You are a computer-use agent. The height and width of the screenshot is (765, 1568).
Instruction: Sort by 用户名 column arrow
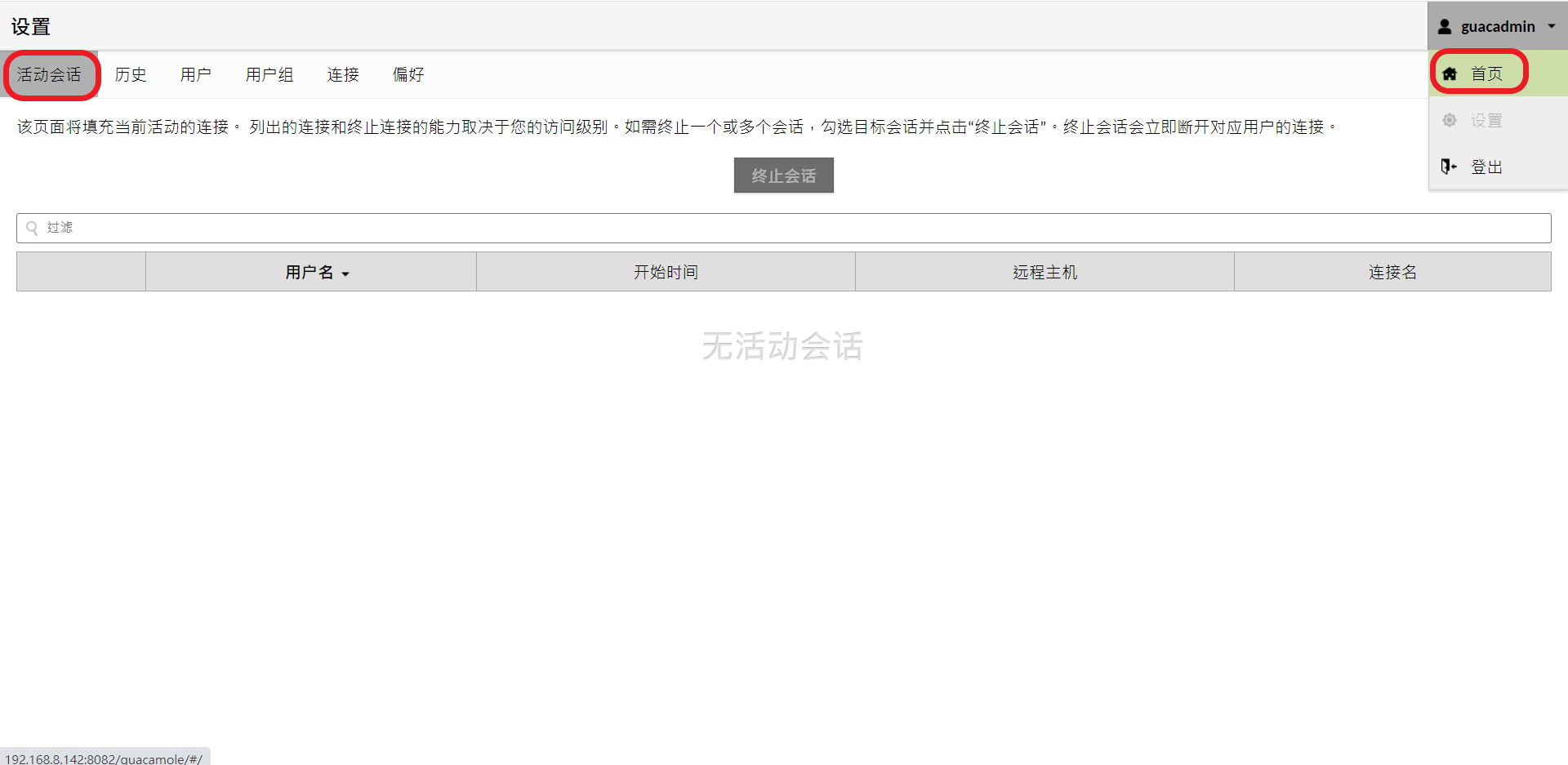click(345, 274)
